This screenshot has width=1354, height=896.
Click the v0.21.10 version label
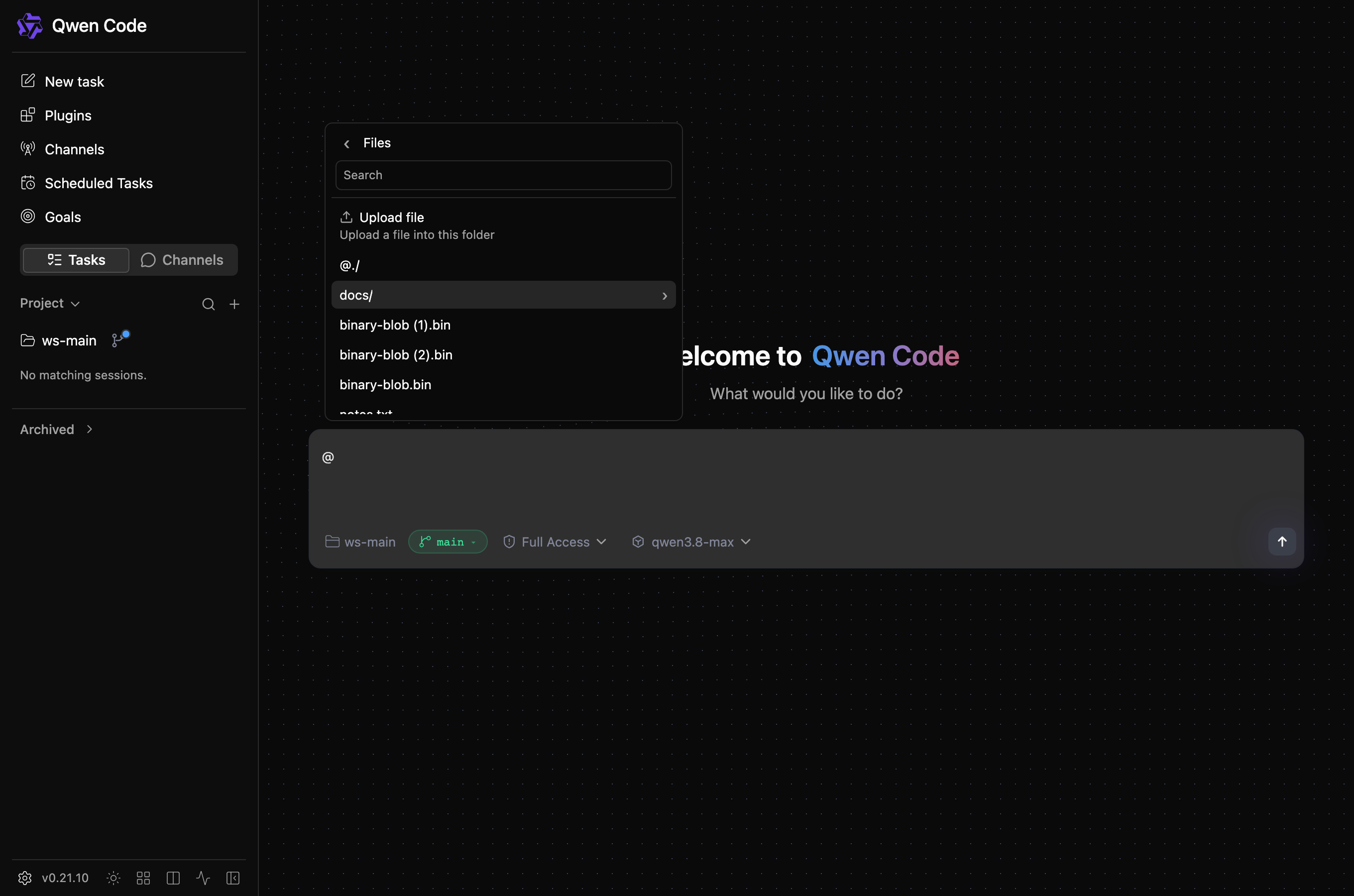click(x=65, y=878)
